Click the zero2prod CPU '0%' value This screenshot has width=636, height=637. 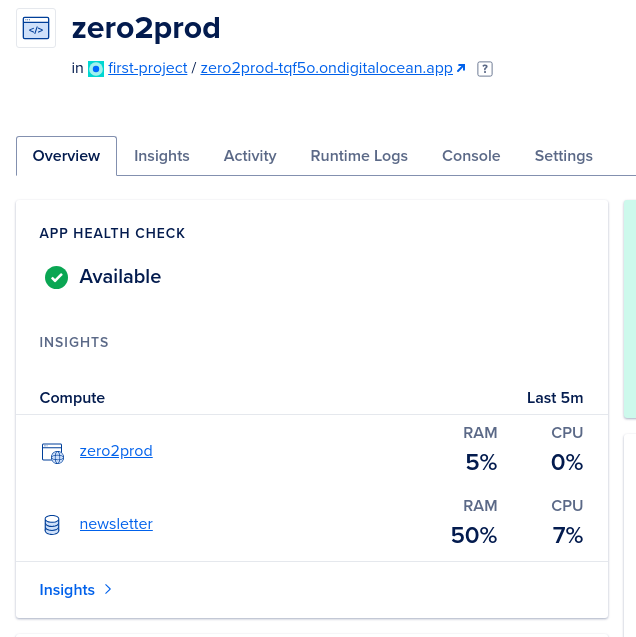[567, 462]
